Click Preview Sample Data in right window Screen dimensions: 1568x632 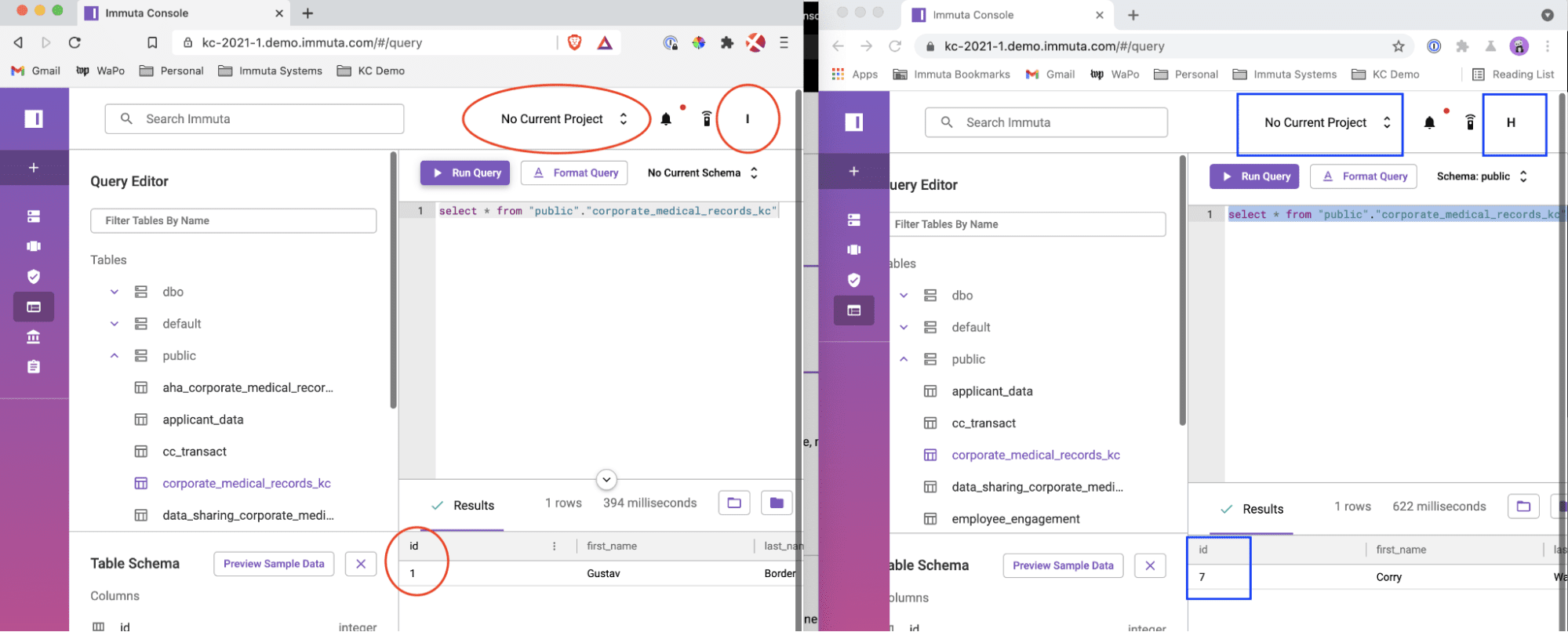[x=1063, y=565]
